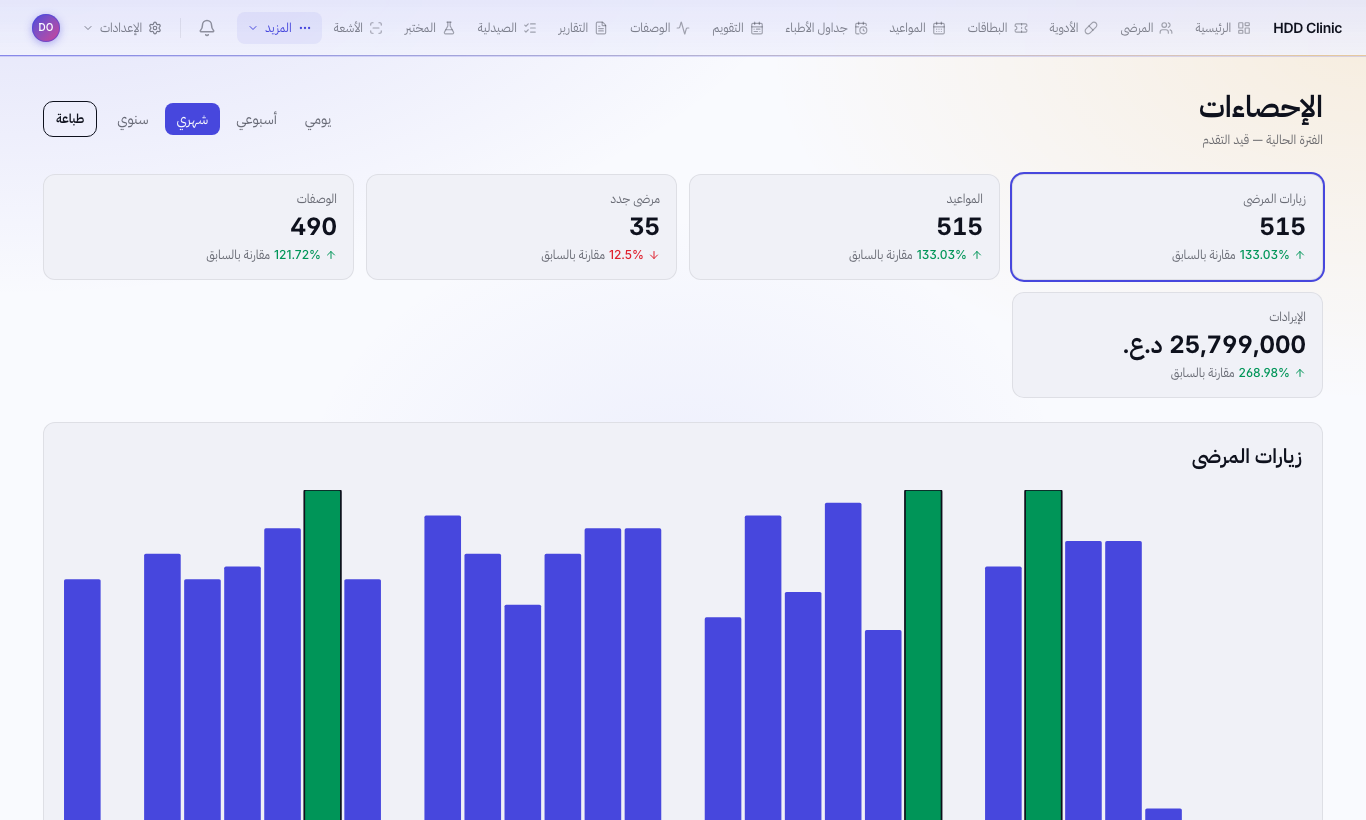The height and width of the screenshot is (820, 1366).
Task: Switch to the يومي daily tab
Action: click(318, 119)
